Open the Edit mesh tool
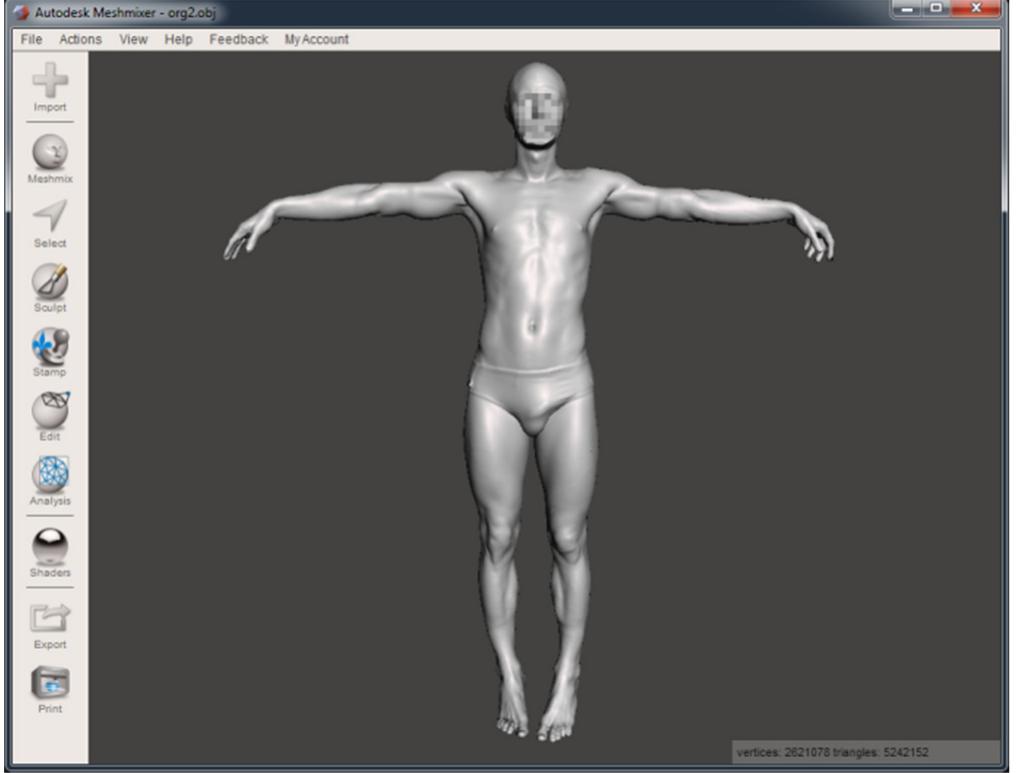Image resolution: width=1029 pixels, height=773 pixels. point(50,416)
